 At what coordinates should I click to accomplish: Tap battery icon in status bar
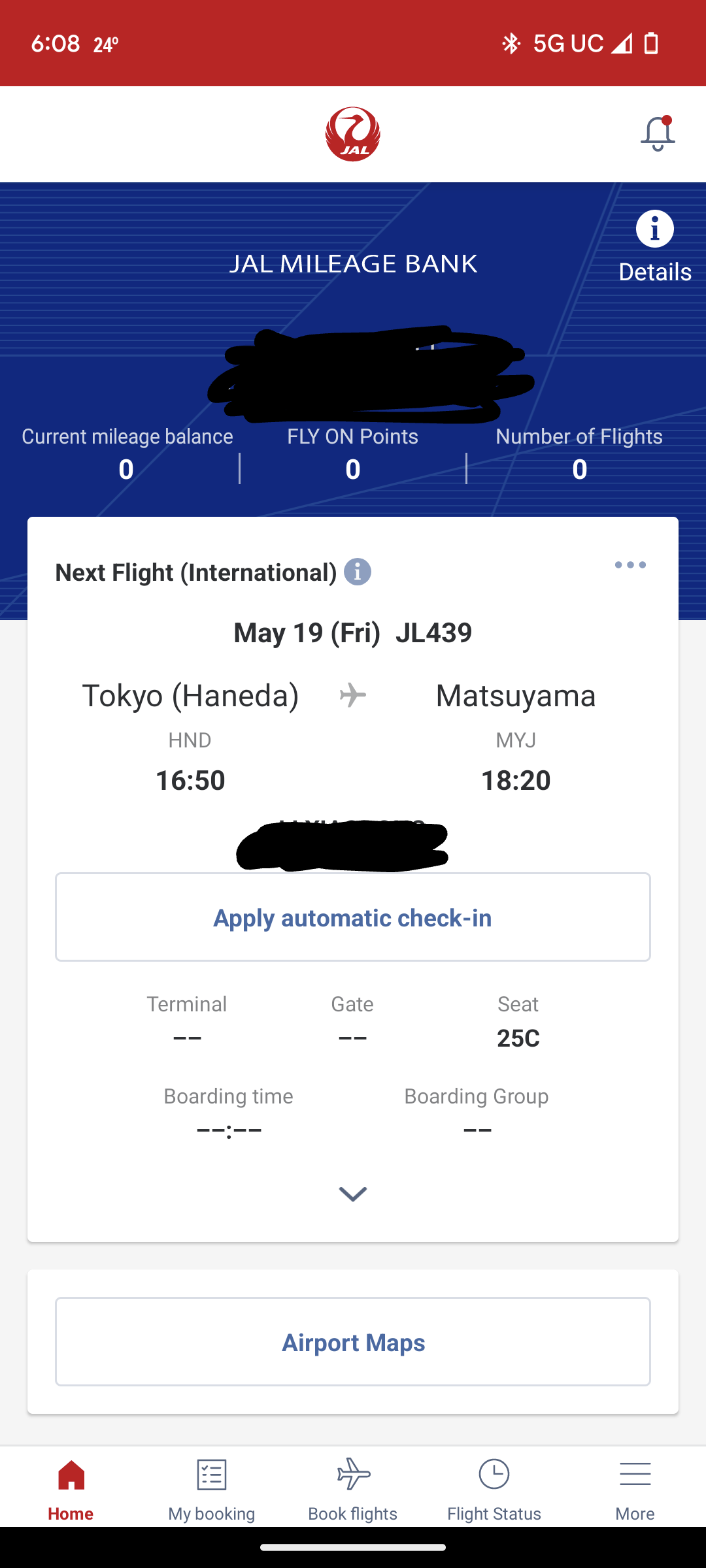coord(651,44)
